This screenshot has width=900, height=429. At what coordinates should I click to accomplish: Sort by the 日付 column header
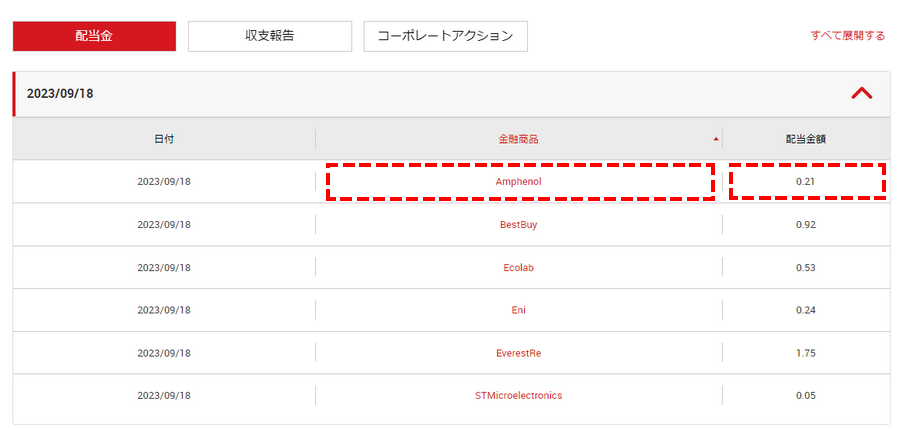(x=164, y=139)
